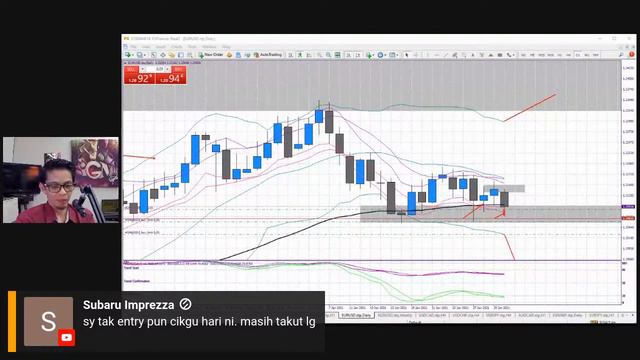
Task: Toggle chart Auto Scroll
Action: pos(348,55)
